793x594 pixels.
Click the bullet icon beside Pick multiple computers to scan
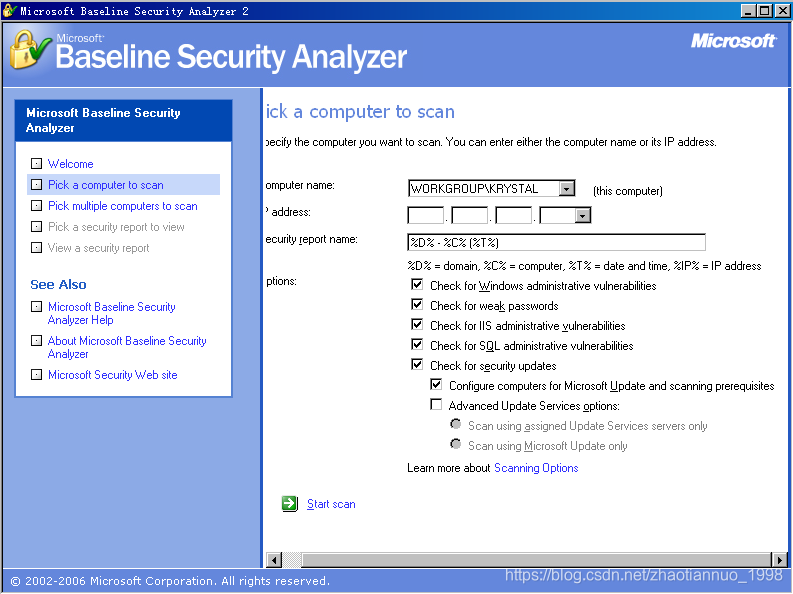pos(36,205)
